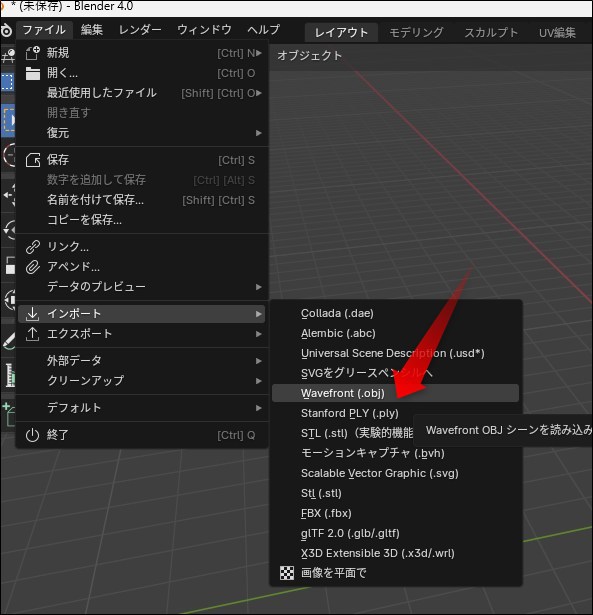
Task: Import Stanford PLY (.ply) file
Action: 395,413
